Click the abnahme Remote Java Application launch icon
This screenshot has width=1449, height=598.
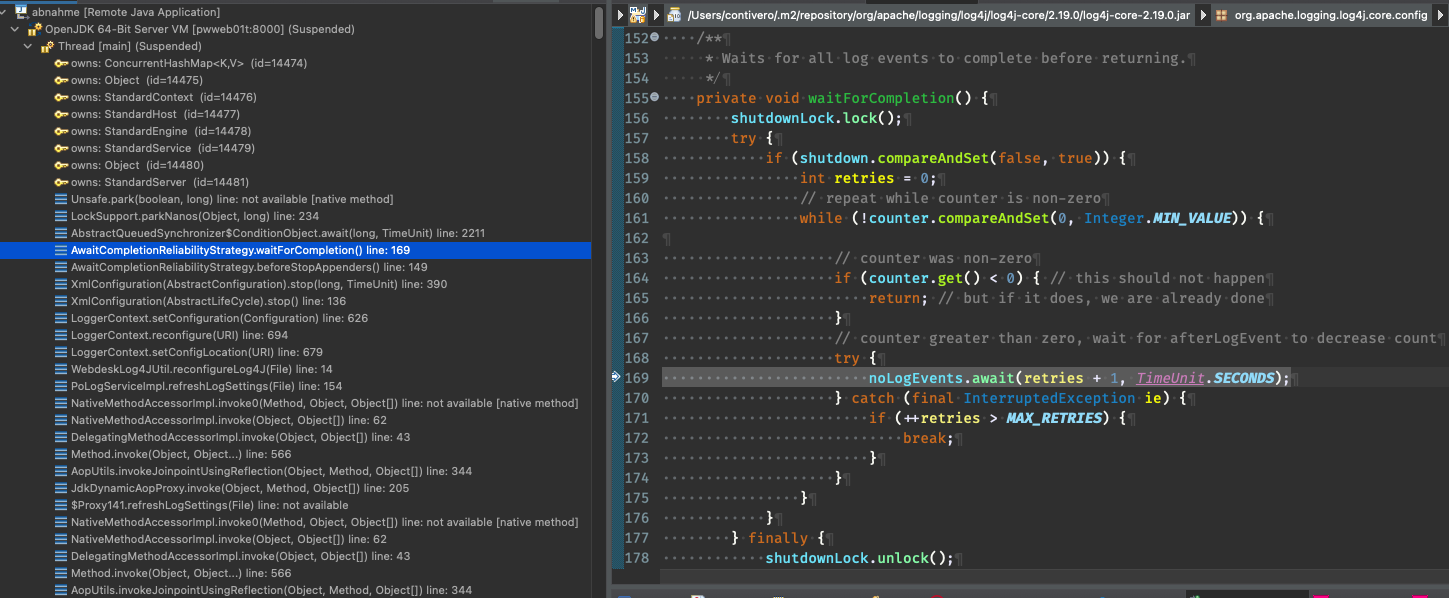point(20,12)
